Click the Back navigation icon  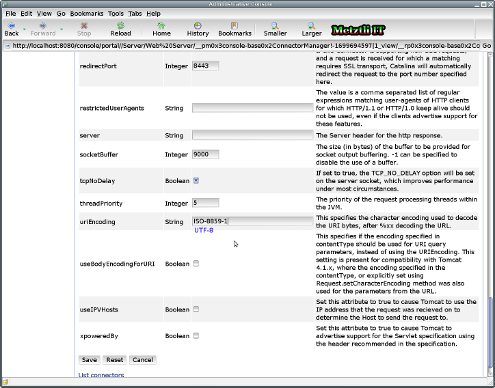click(11, 25)
